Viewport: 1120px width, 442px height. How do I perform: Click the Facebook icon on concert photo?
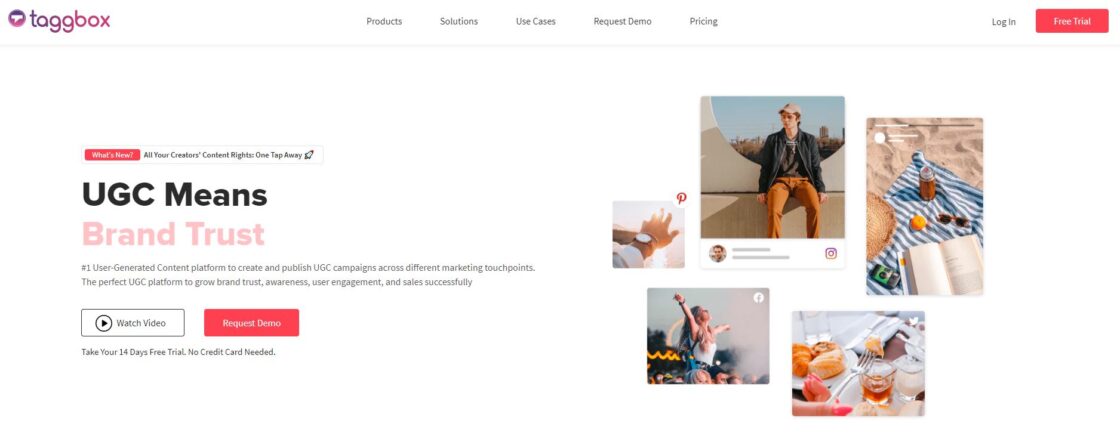tap(759, 298)
